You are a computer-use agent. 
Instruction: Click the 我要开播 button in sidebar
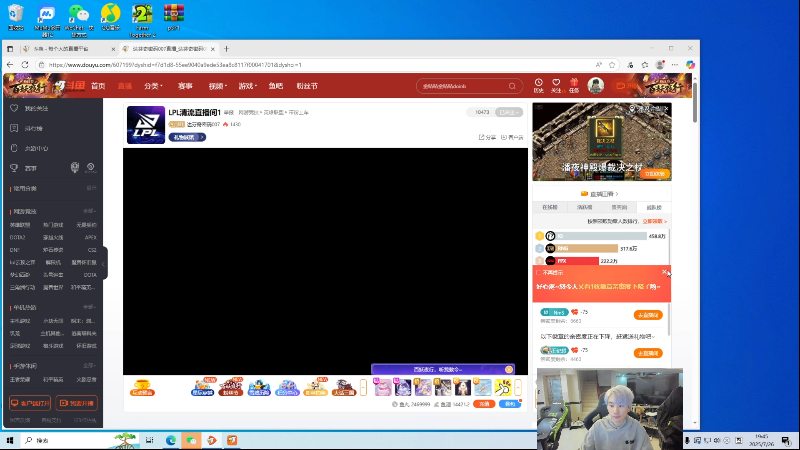[x=77, y=403]
